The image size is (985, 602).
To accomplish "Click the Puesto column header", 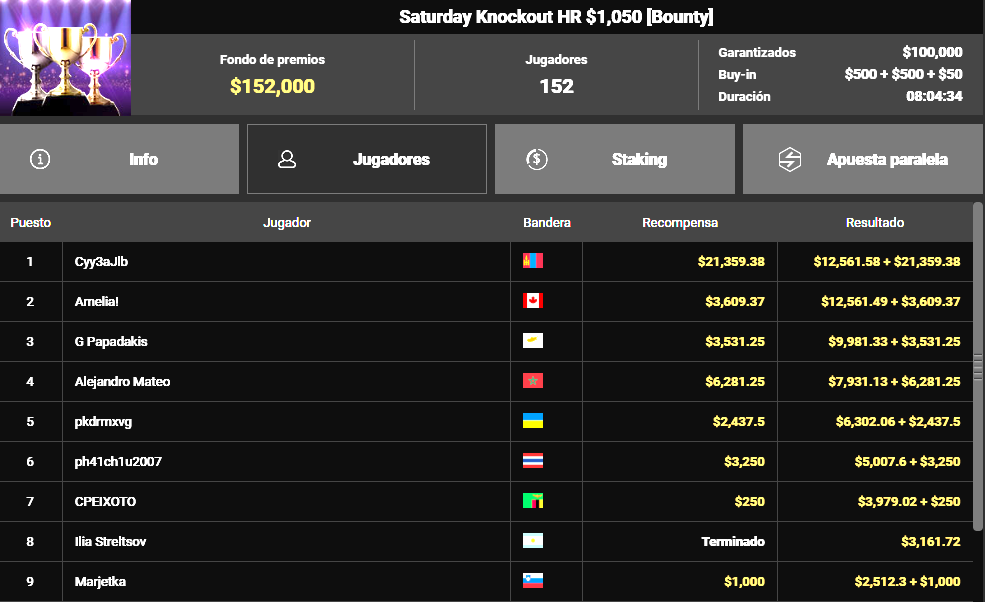I will pyautogui.click(x=31, y=223).
